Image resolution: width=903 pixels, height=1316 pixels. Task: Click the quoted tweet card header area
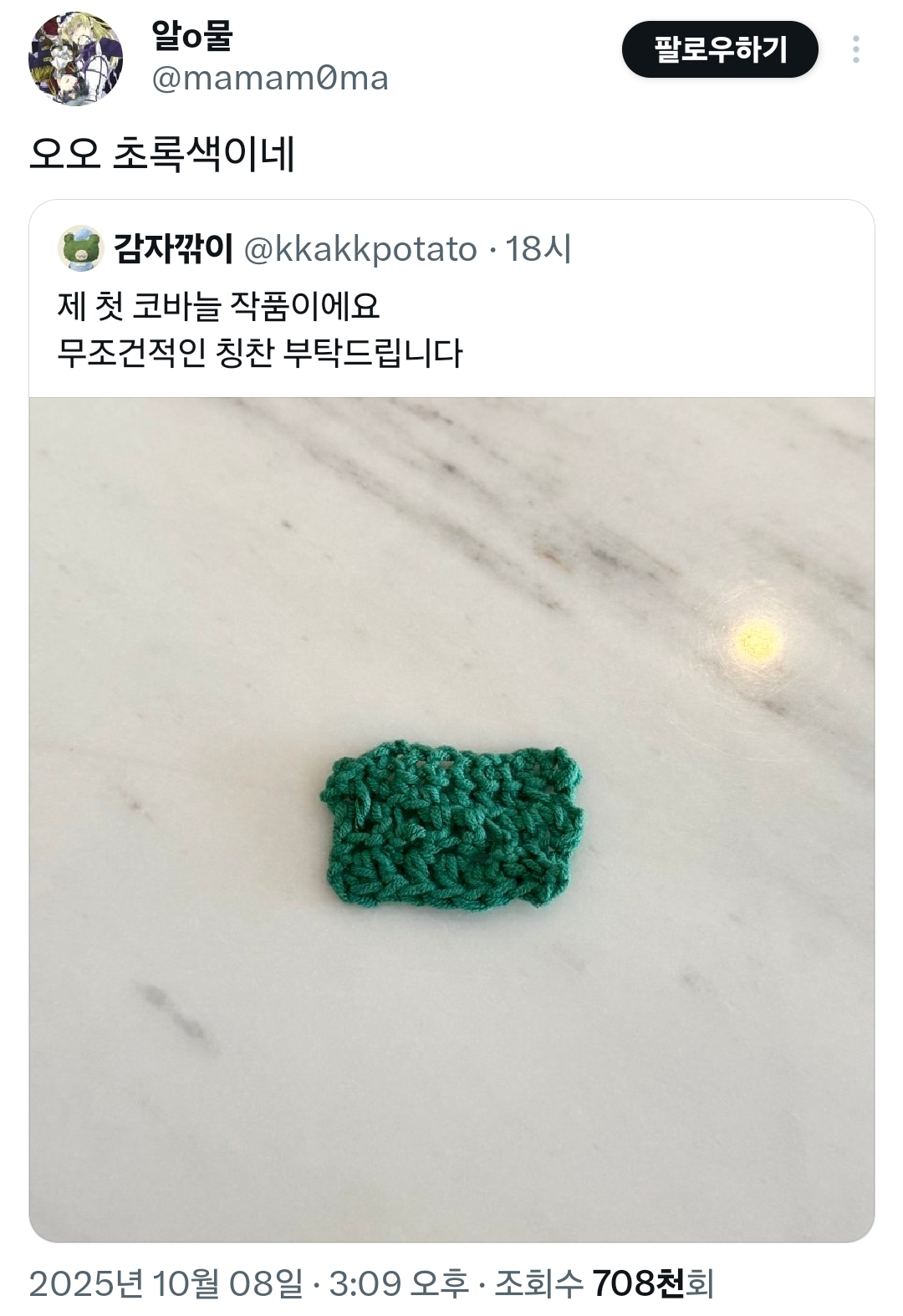point(314,248)
